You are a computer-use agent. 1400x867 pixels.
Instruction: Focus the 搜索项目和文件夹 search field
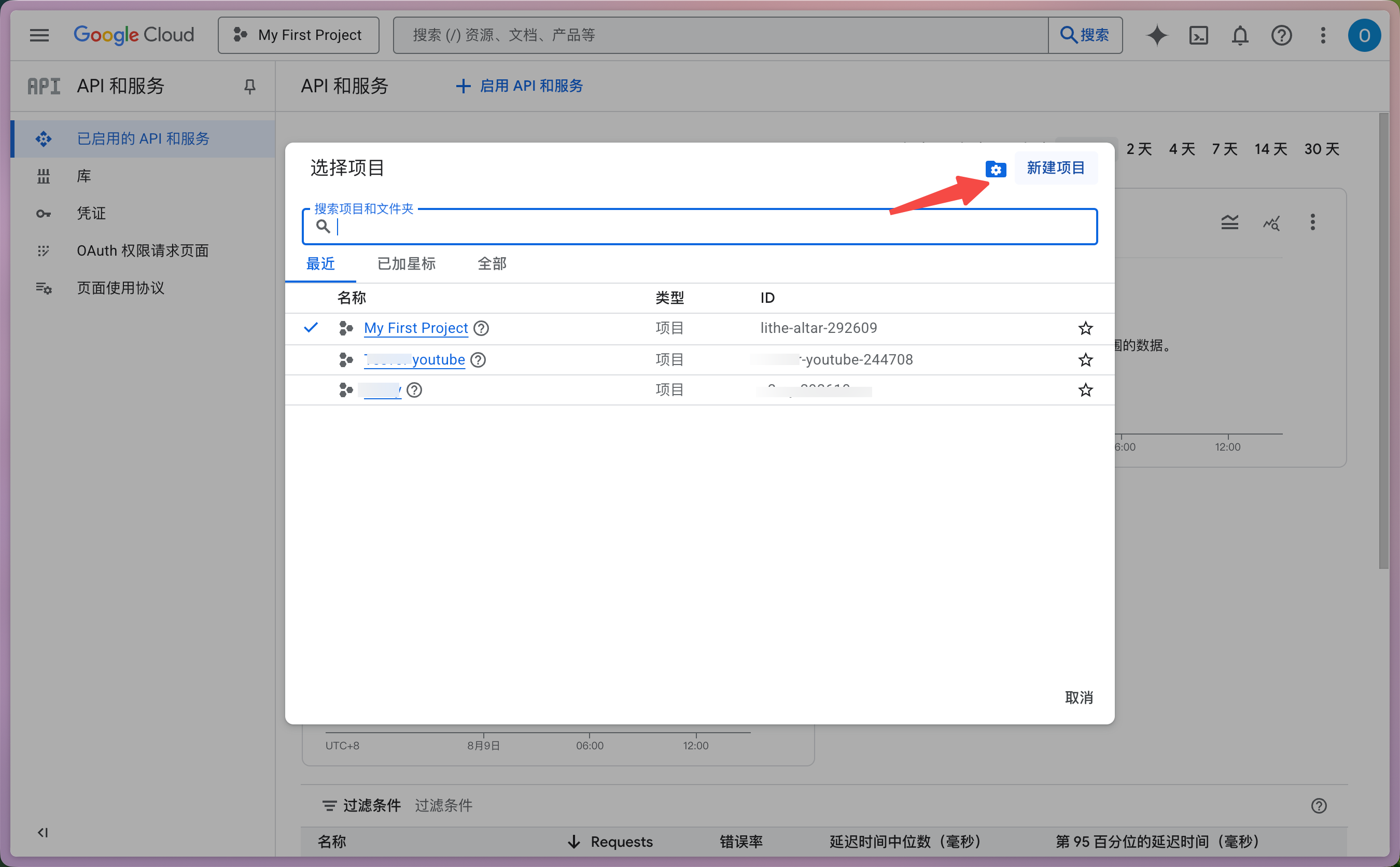coord(699,227)
